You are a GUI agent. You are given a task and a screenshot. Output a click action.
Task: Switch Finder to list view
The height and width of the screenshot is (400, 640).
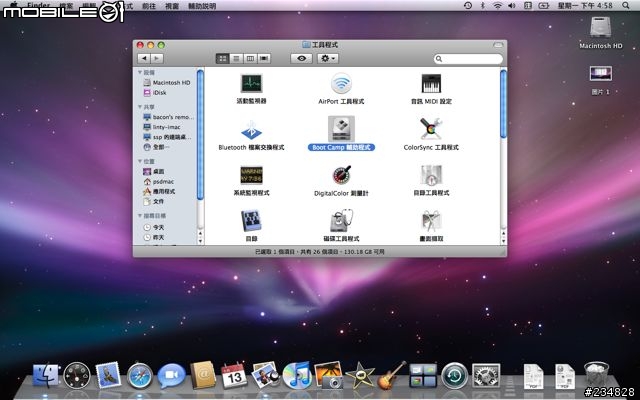(236, 59)
